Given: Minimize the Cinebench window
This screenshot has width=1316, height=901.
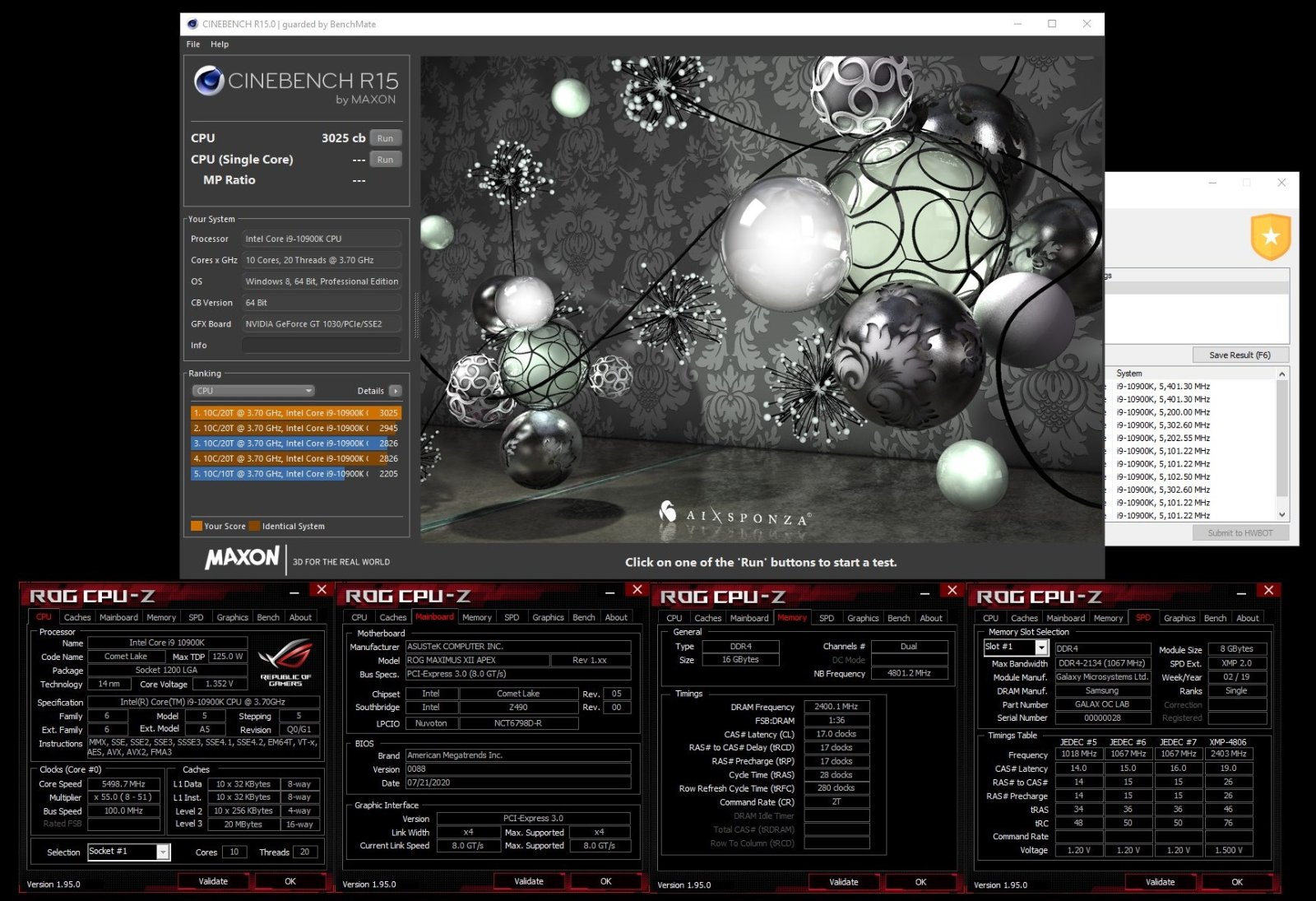Looking at the screenshot, I should [x=1017, y=24].
